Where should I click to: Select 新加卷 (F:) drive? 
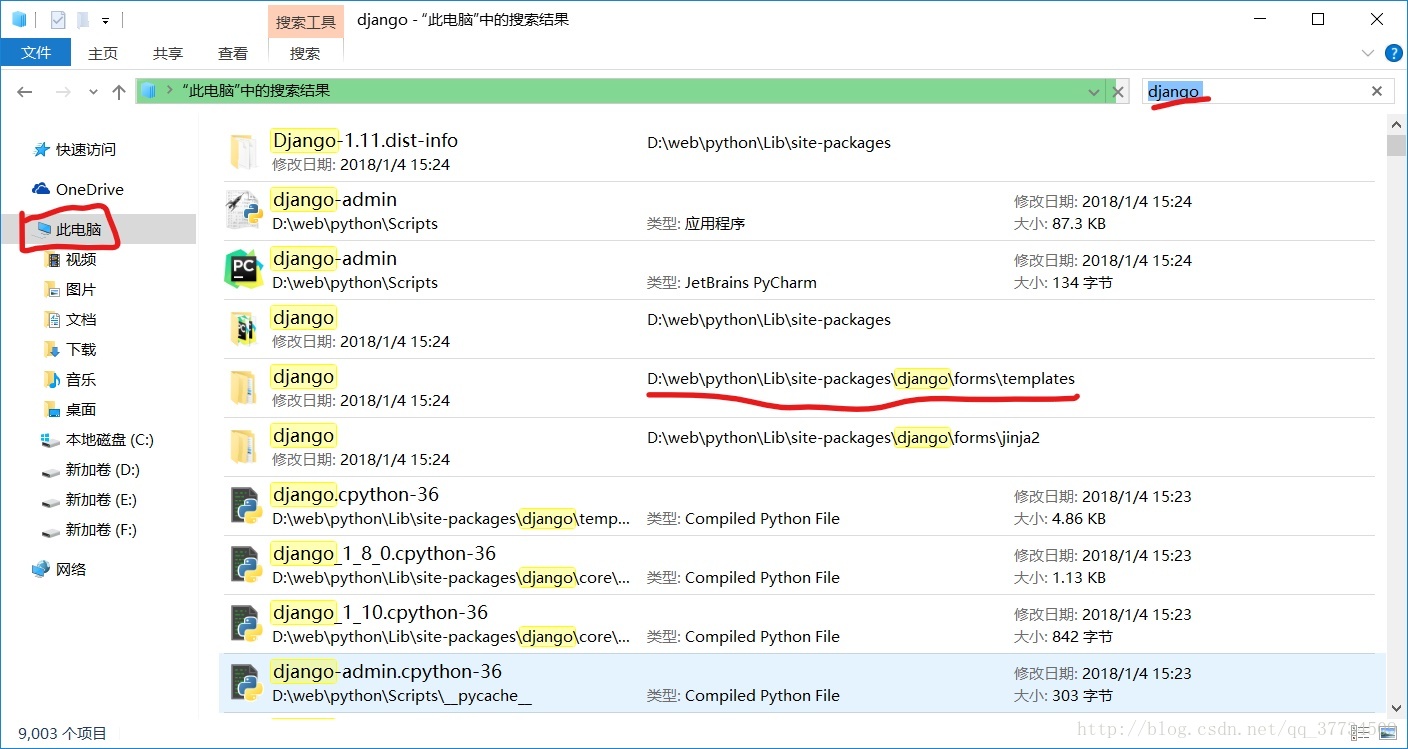pos(101,530)
